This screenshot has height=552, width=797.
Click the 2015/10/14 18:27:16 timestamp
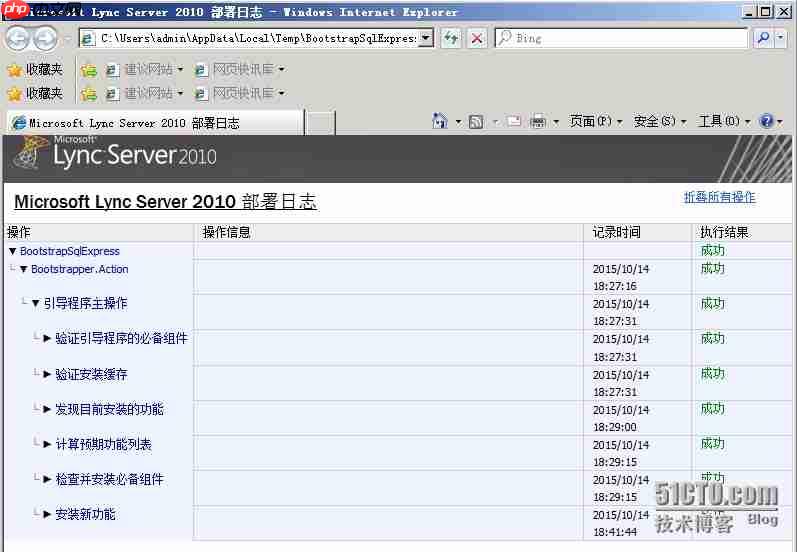pyautogui.click(x=621, y=278)
